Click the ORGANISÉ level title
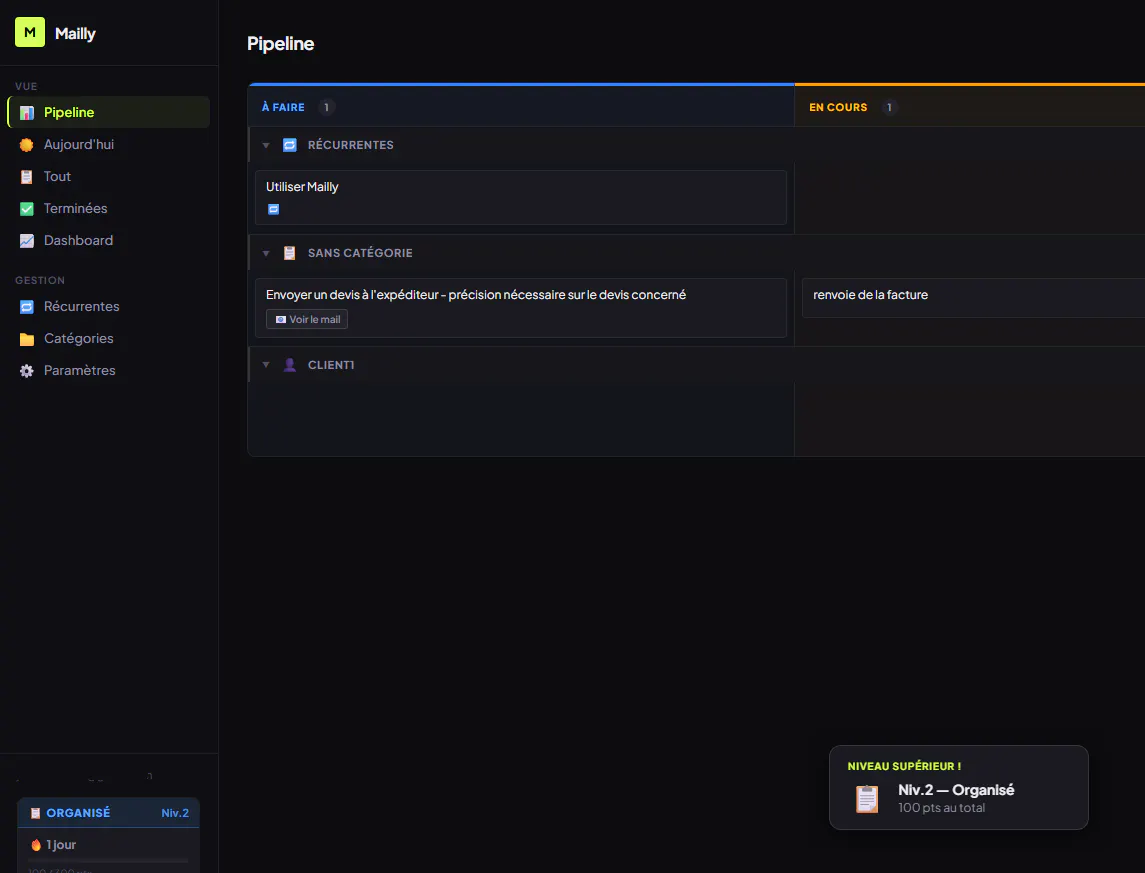 click(78, 813)
